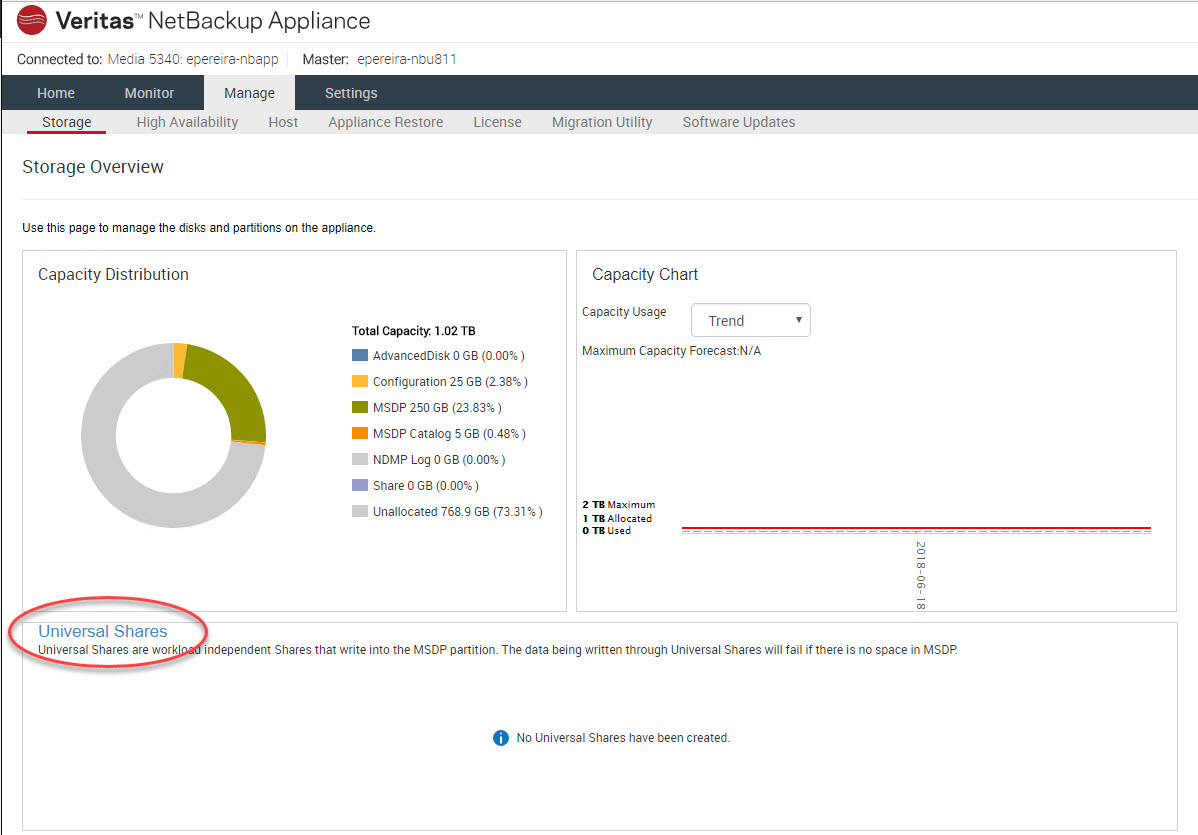Select the Manage tab

[249, 93]
